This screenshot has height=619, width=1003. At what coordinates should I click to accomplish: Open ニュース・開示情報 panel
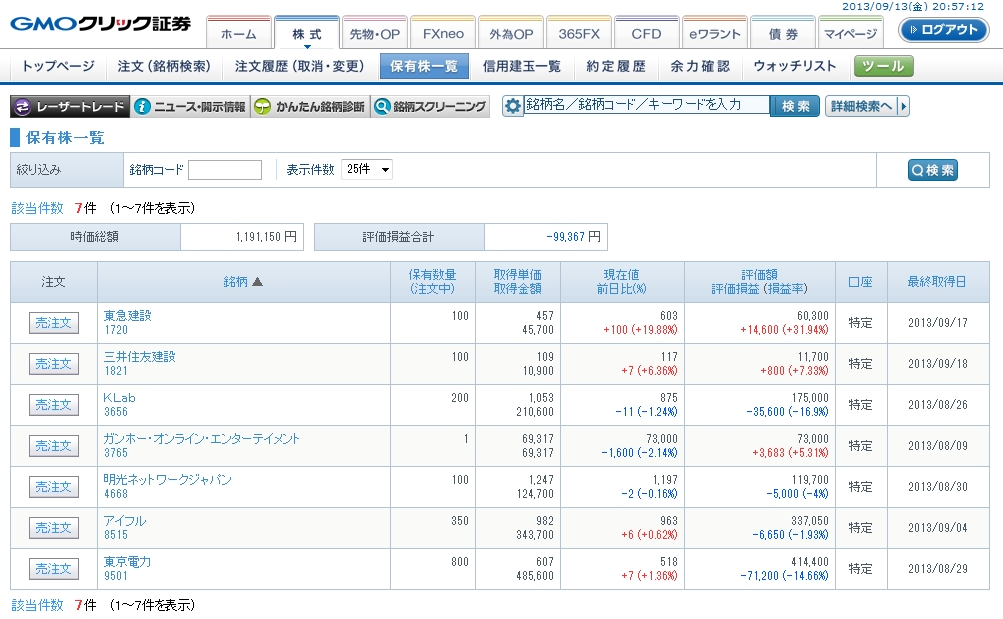click(189, 107)
